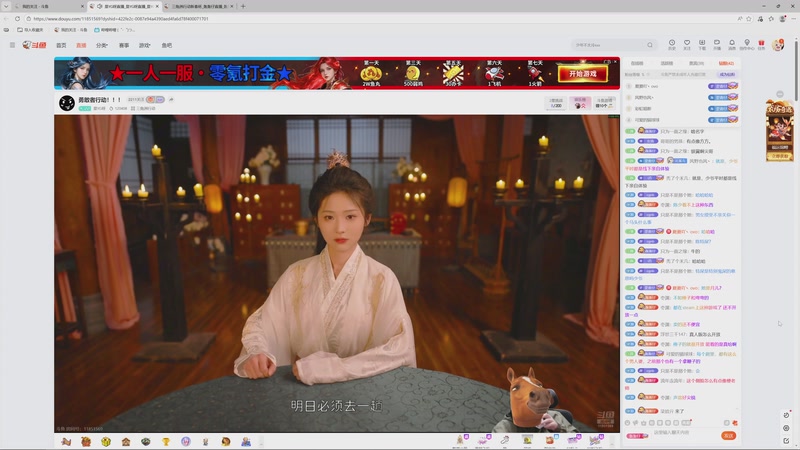Open the bilibili 哔哩哔哩 bookmark
Viewport: 800px width, 450px height.
click(x=114, y=30)
